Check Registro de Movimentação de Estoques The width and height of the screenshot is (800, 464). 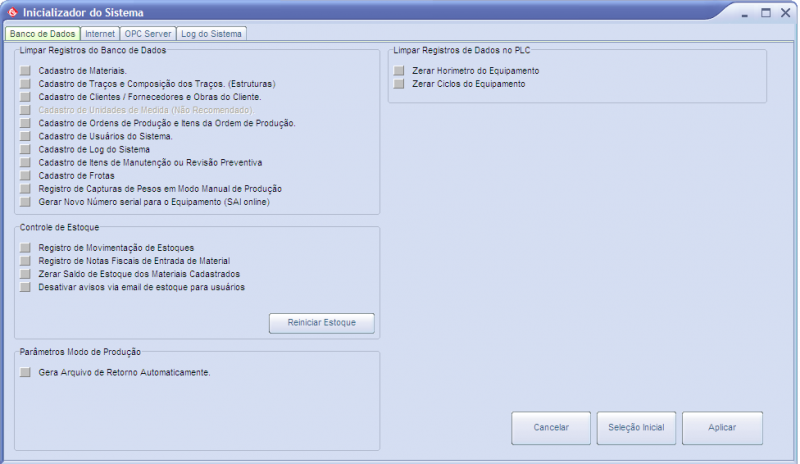[26, 248]
